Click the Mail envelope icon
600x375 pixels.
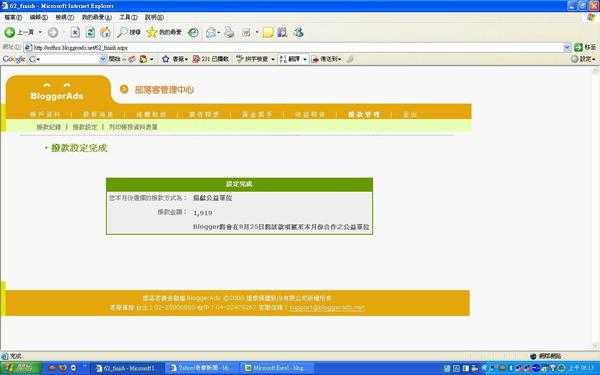click(x=211, y=33)
